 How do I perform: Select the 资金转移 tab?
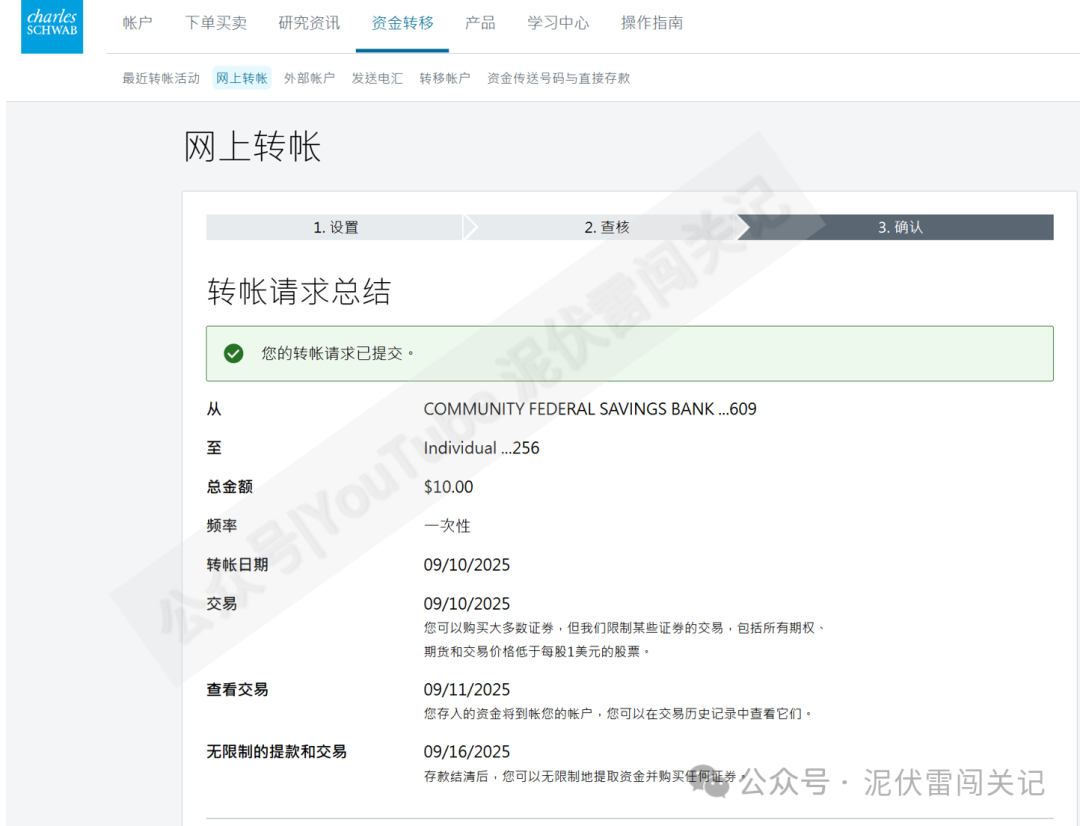tap(402, 22)
